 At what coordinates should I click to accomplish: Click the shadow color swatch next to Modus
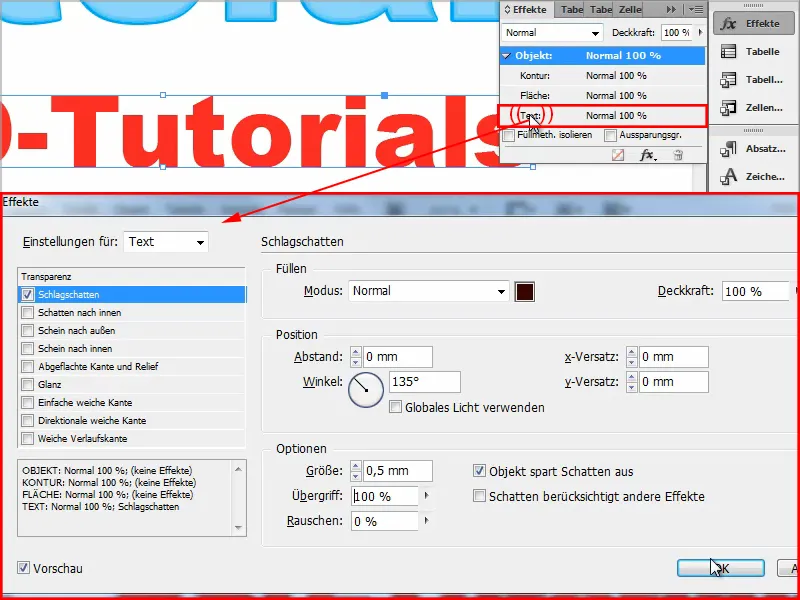click(x=524, y=292)
